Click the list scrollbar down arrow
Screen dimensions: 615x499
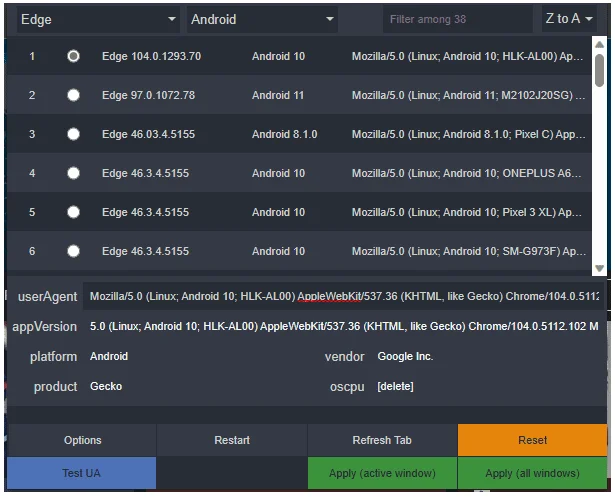(x=599, y=268)
